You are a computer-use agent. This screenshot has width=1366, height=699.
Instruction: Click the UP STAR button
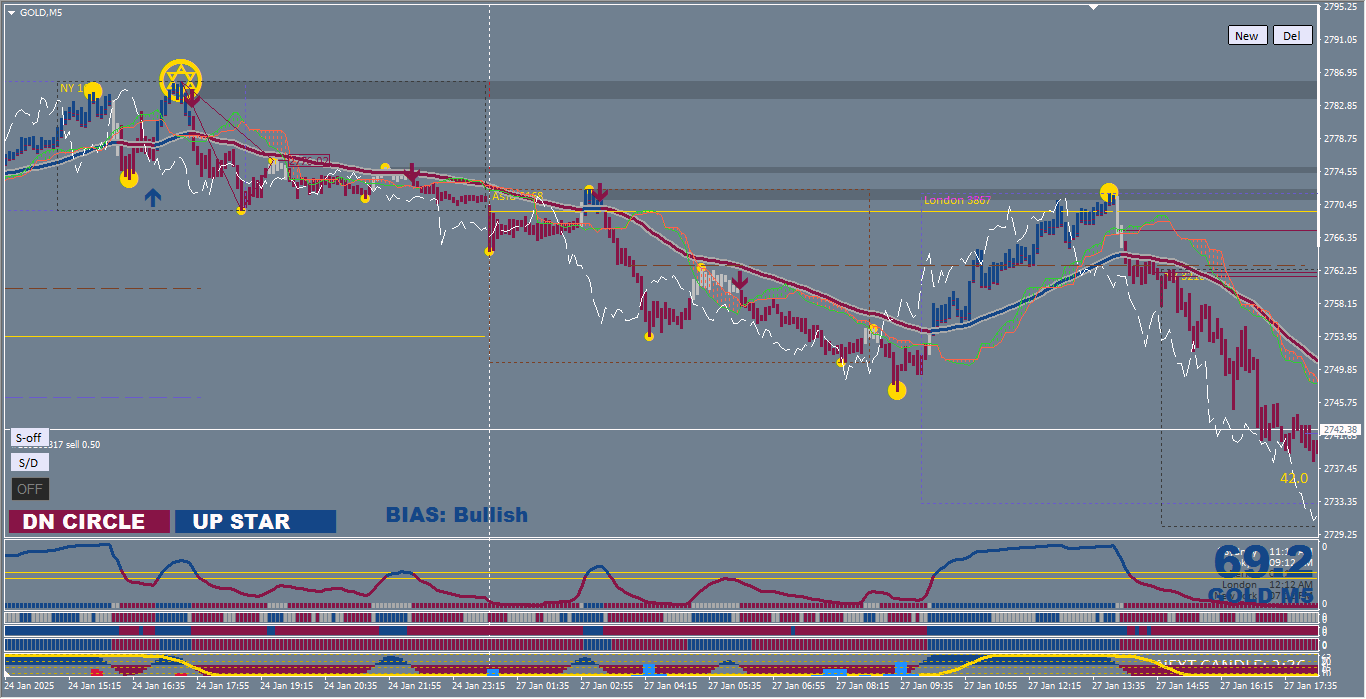tap(255, 522)
